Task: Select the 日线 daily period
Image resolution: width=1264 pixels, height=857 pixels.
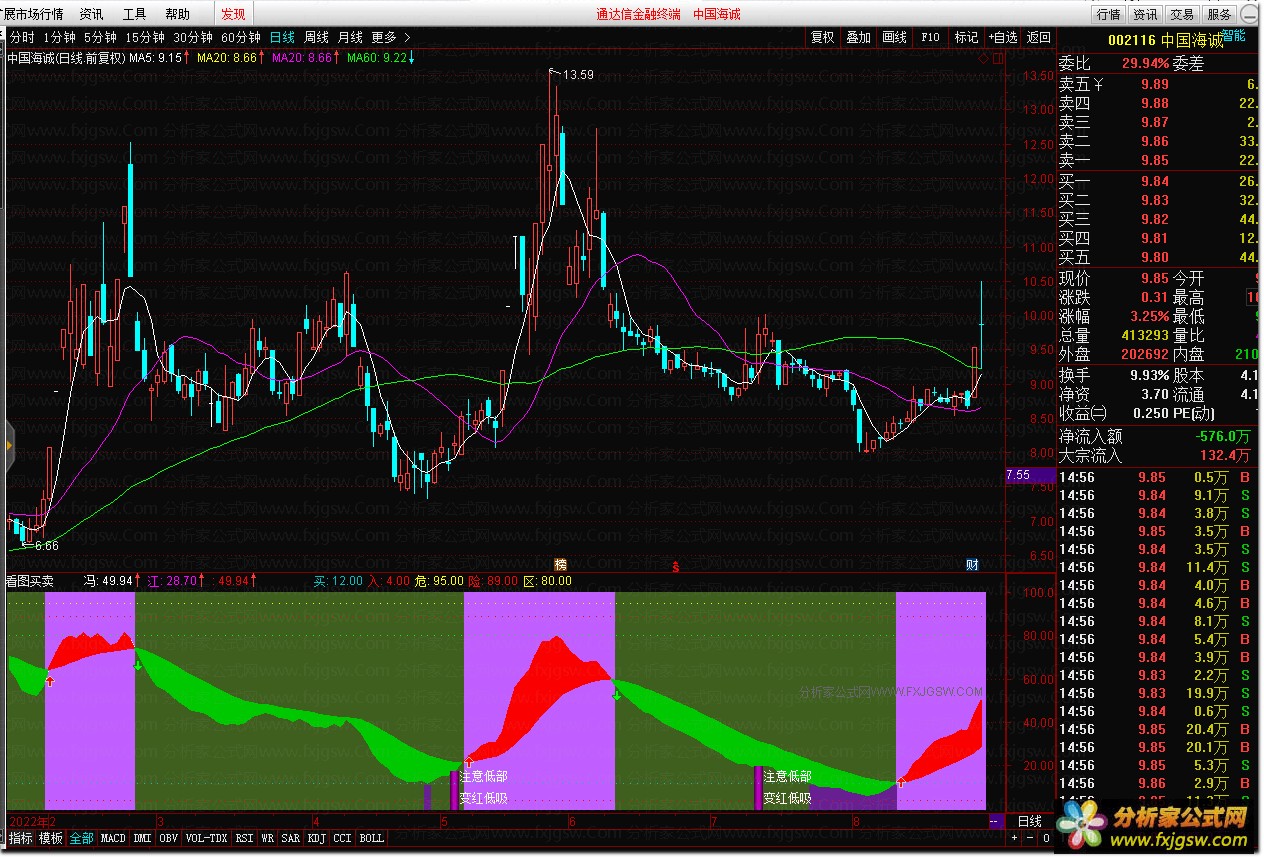Action: 282,37
